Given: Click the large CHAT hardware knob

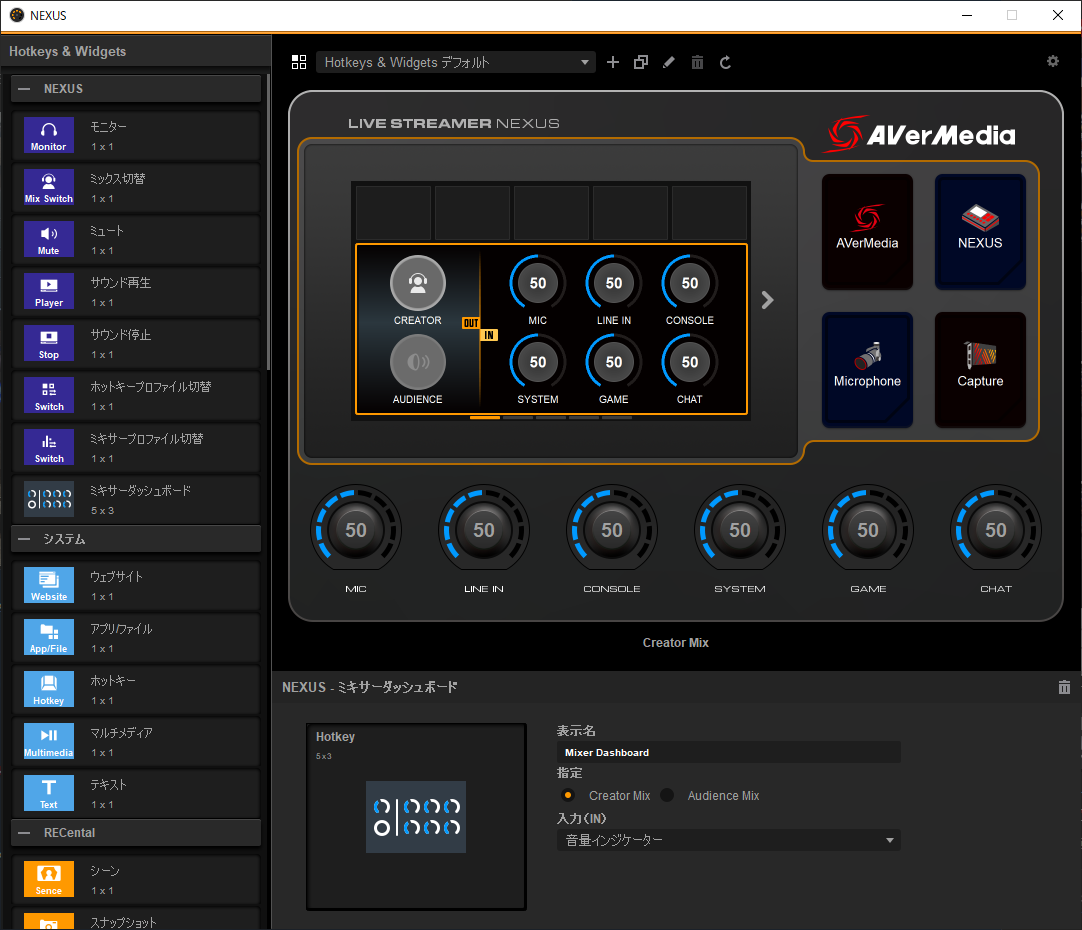Looking at the screenshot, I should coord(996,529).
